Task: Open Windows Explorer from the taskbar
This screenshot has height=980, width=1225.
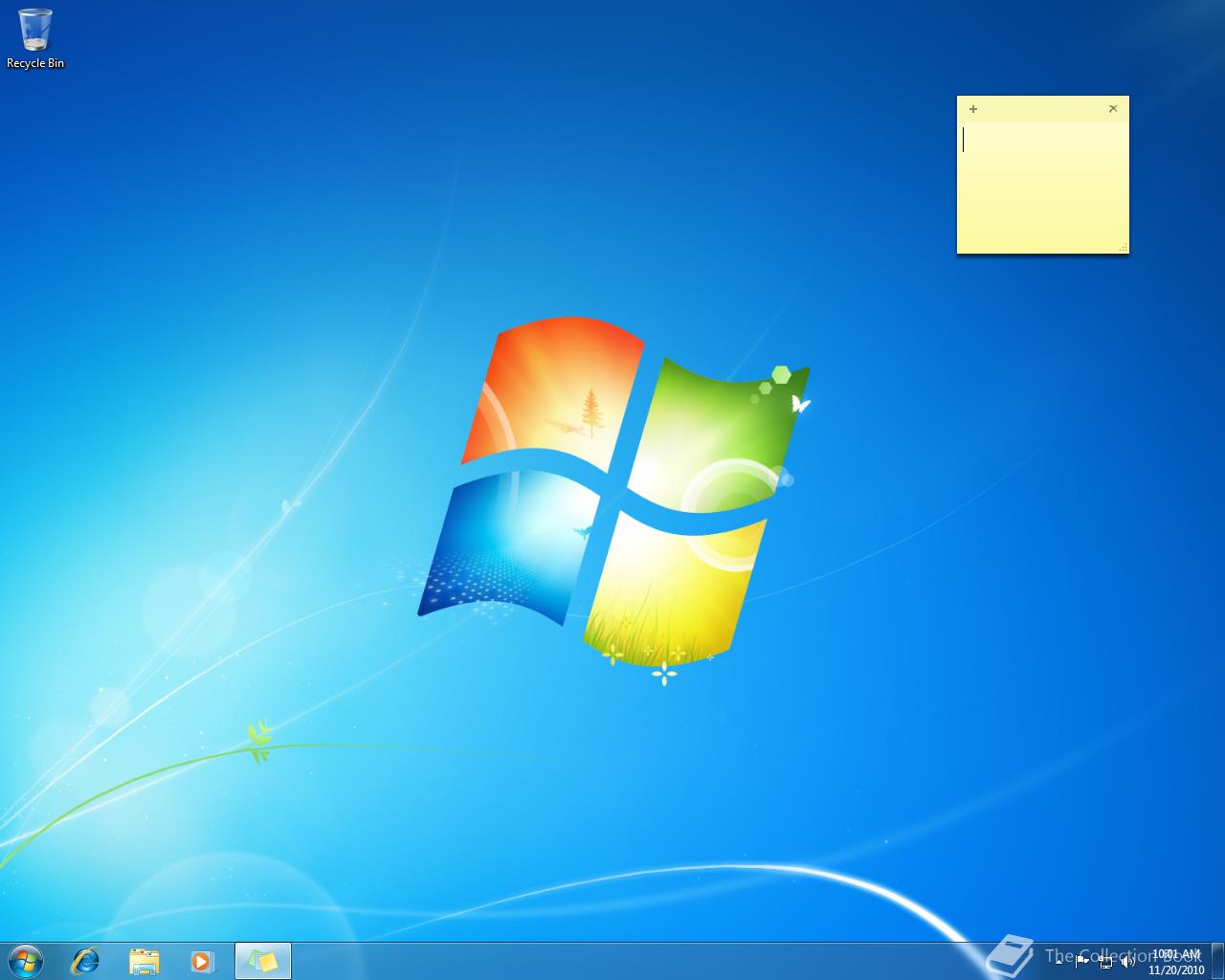Action: [x=145, y=961]
